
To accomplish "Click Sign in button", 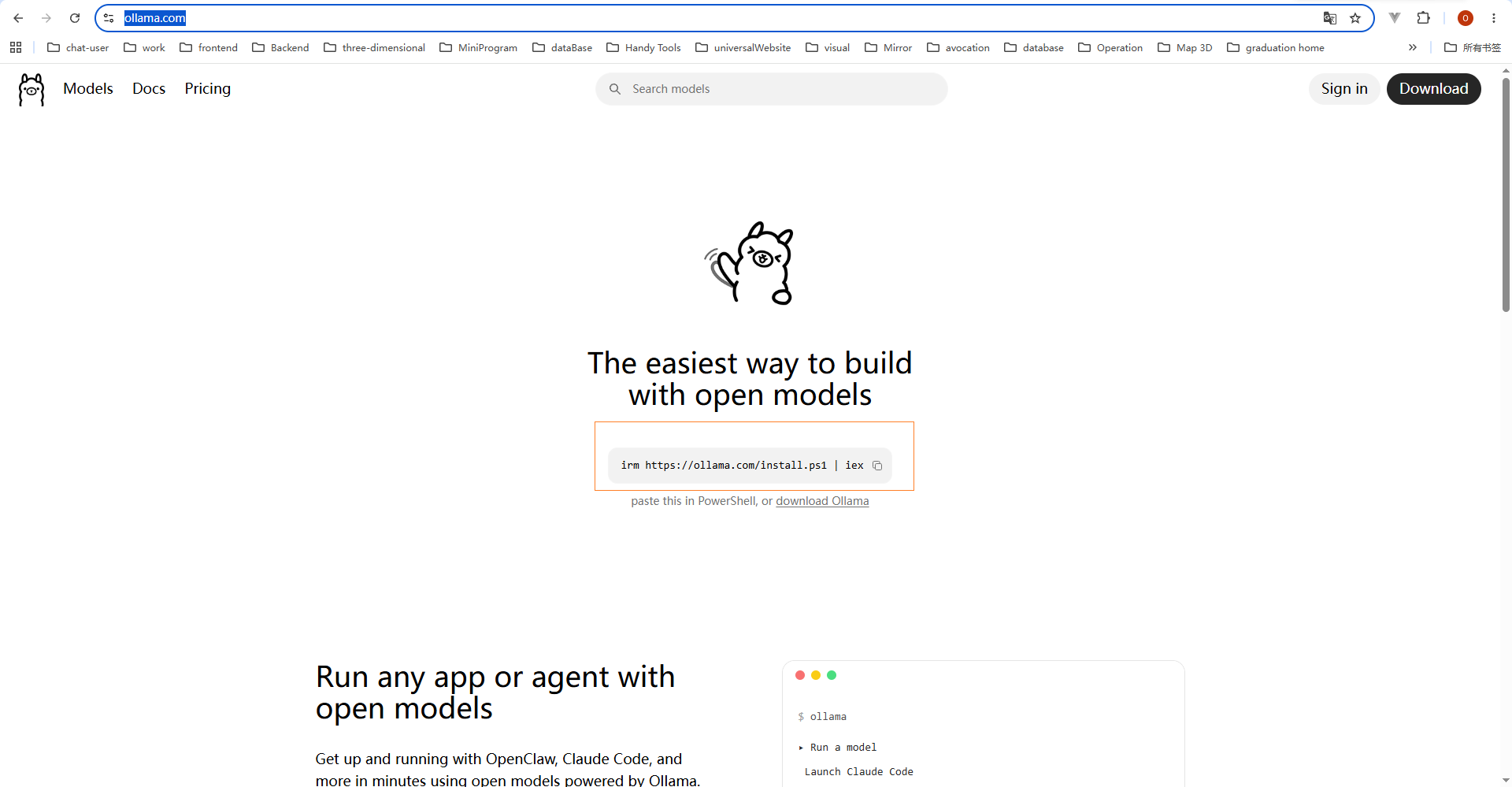I will [1344, 89].
